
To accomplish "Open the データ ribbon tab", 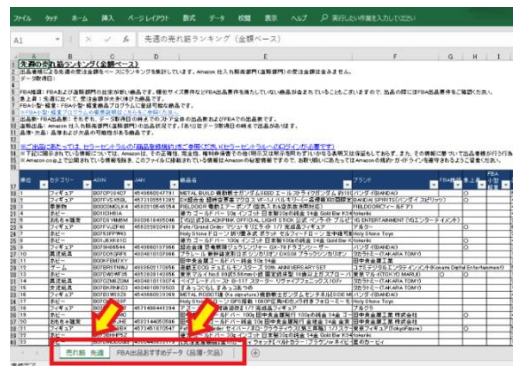I will (x=217, y=18).
